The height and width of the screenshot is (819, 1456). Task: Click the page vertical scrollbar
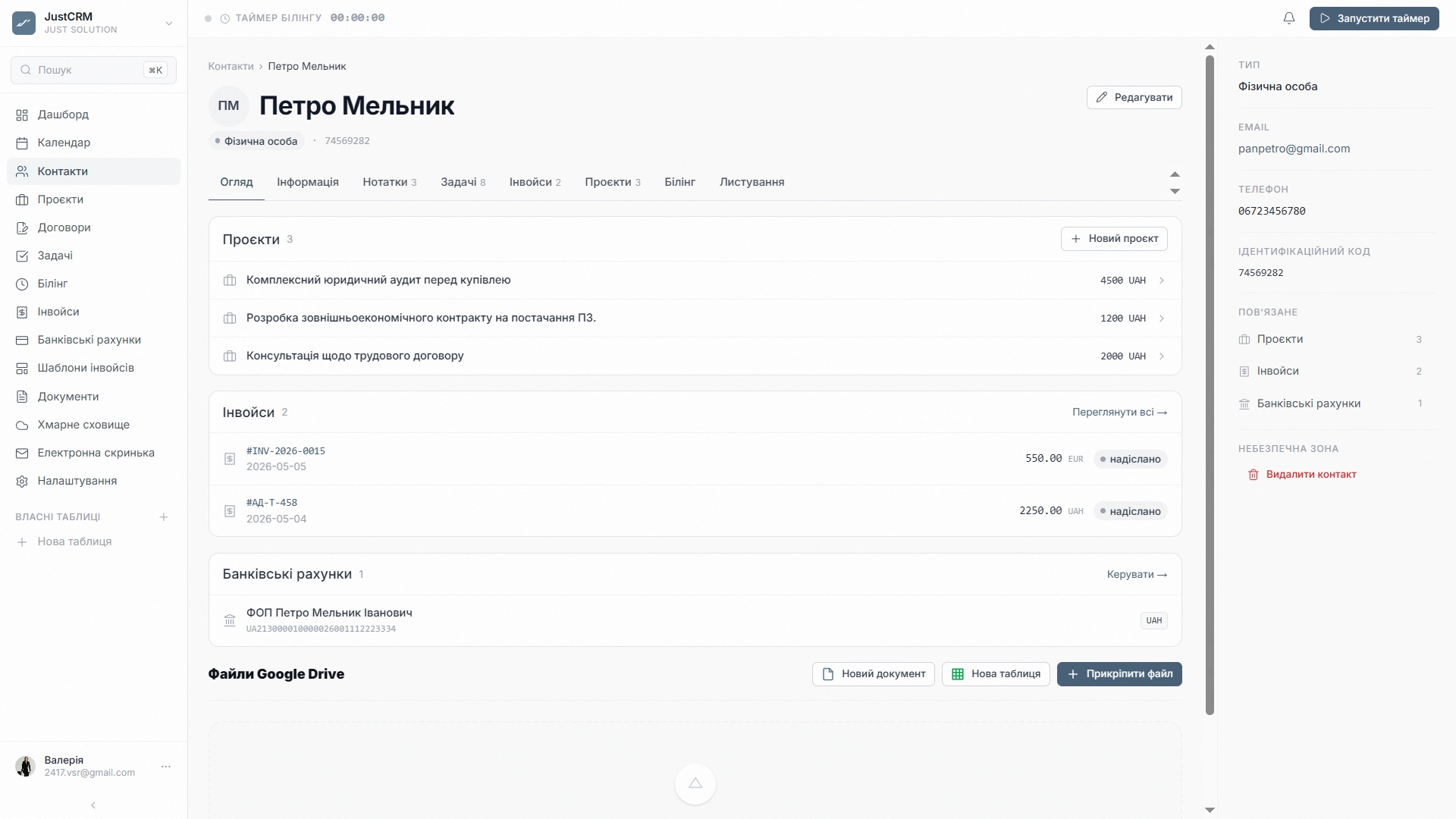coord(1210,385)
